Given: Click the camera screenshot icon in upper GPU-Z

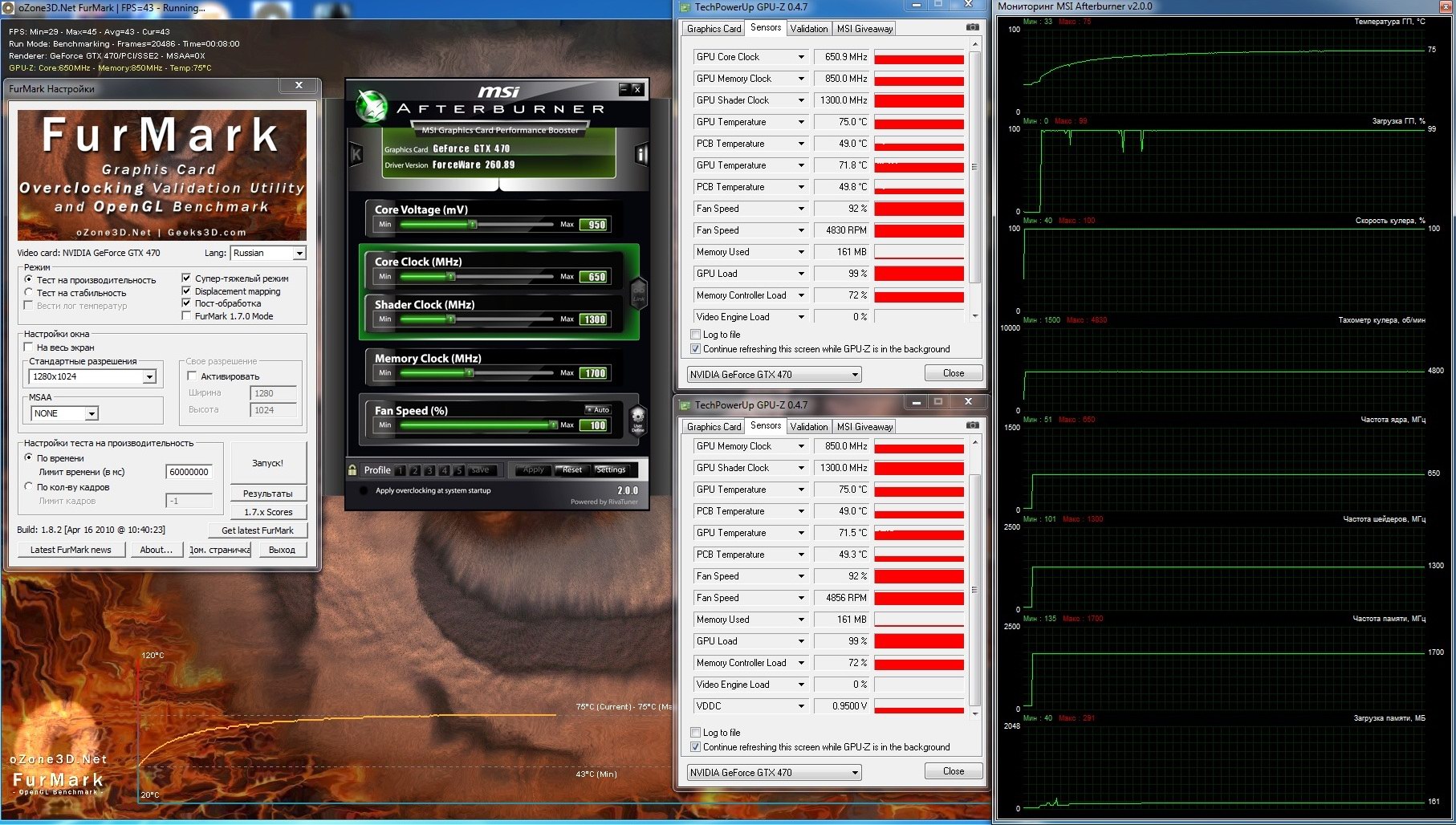Looking at the screenshot, I should pyautogui.click(x=972, y=27).
